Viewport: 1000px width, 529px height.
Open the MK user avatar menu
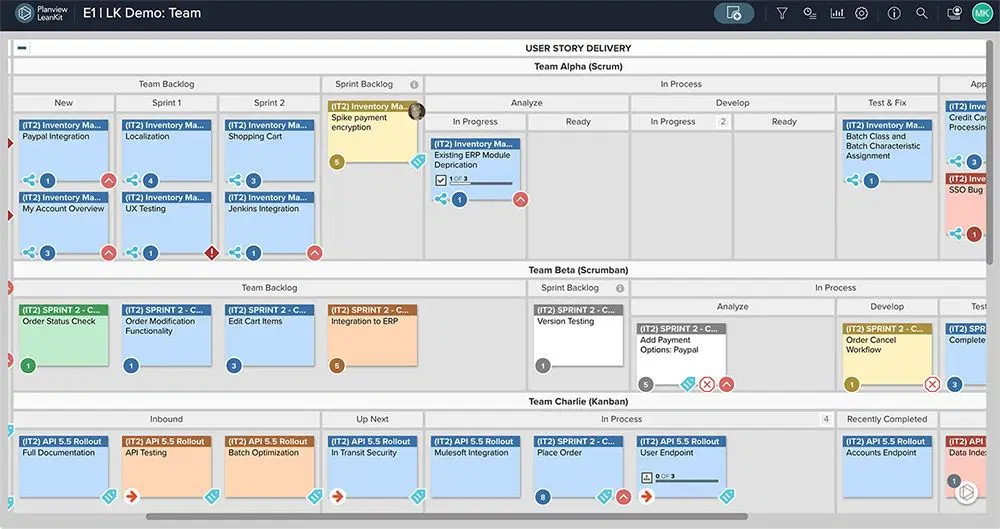pos(982,14)
